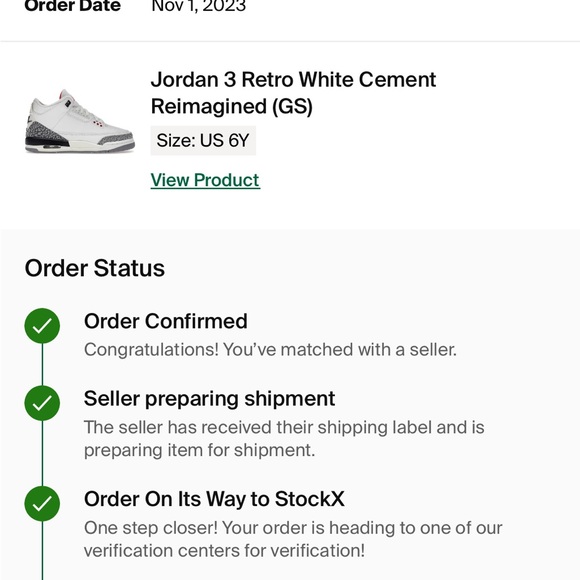Click timeline line below Seller preparing shipment
Viewport: 580px width, 580px height.
click(x=42, y=453)
